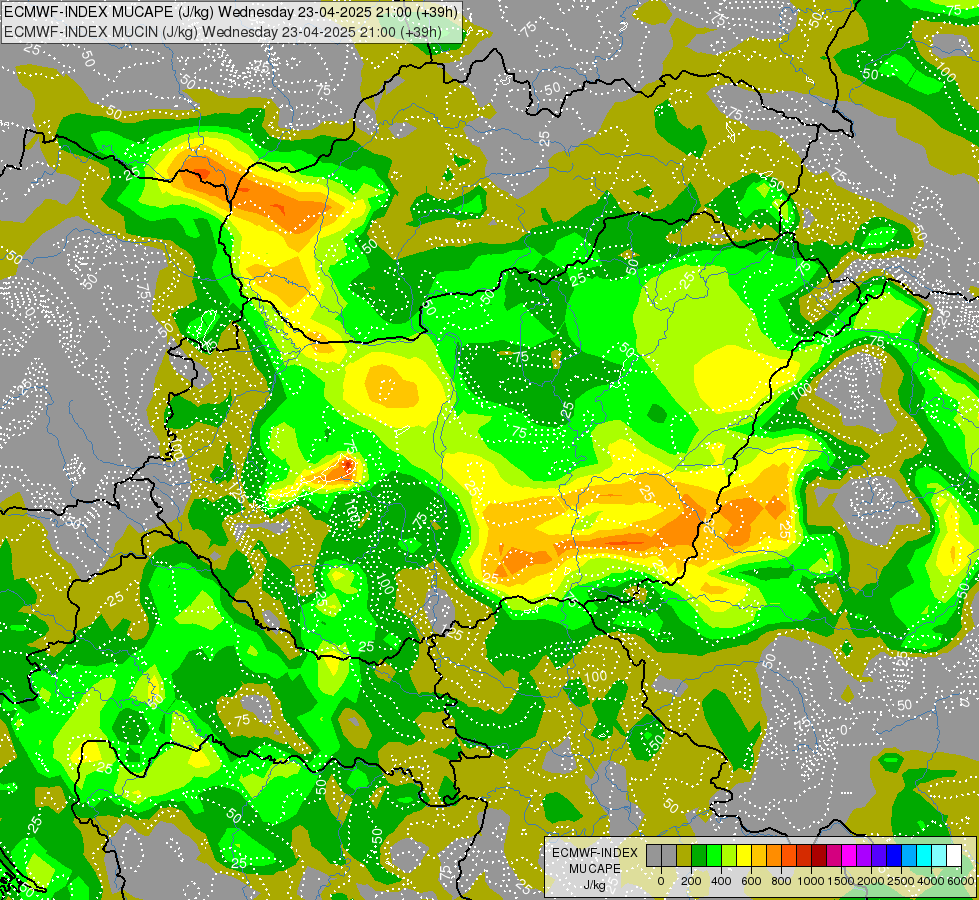Click the legend scale value 1000
The image size is (979, 900).
coord(811,881)
